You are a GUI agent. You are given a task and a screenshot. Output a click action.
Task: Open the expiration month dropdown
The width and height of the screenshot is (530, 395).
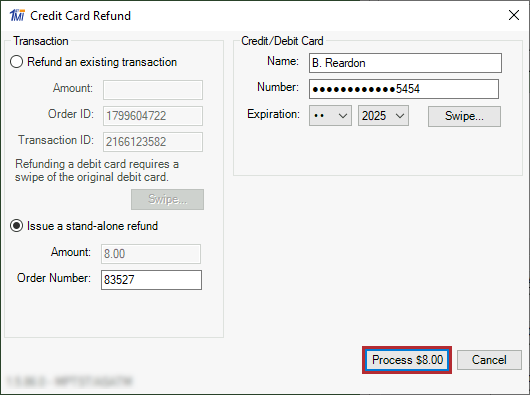330,116
